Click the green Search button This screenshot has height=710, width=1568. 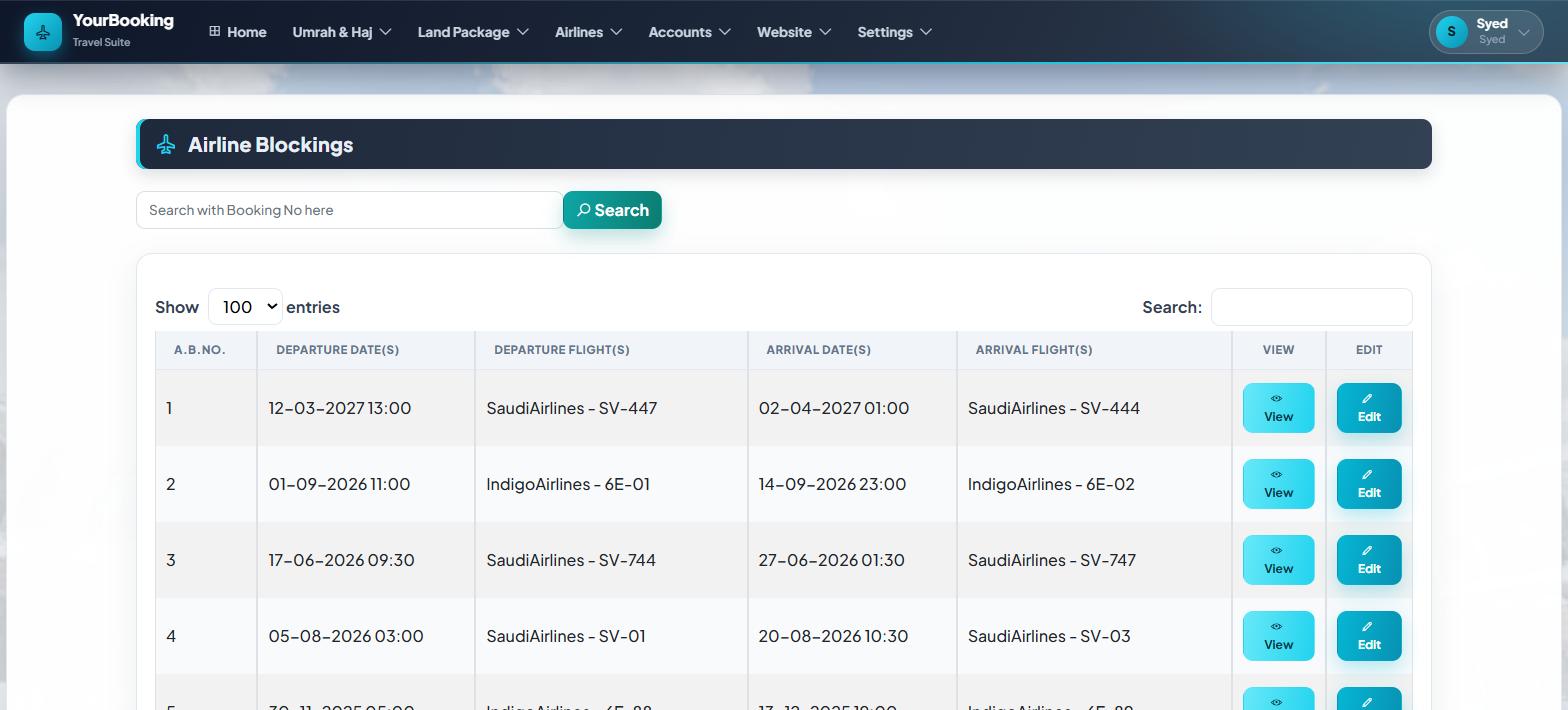(612, 210)
